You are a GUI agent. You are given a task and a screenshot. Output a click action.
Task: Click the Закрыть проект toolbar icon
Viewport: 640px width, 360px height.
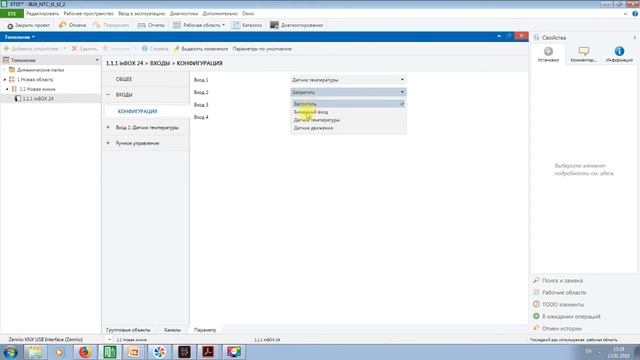(10, 26)
